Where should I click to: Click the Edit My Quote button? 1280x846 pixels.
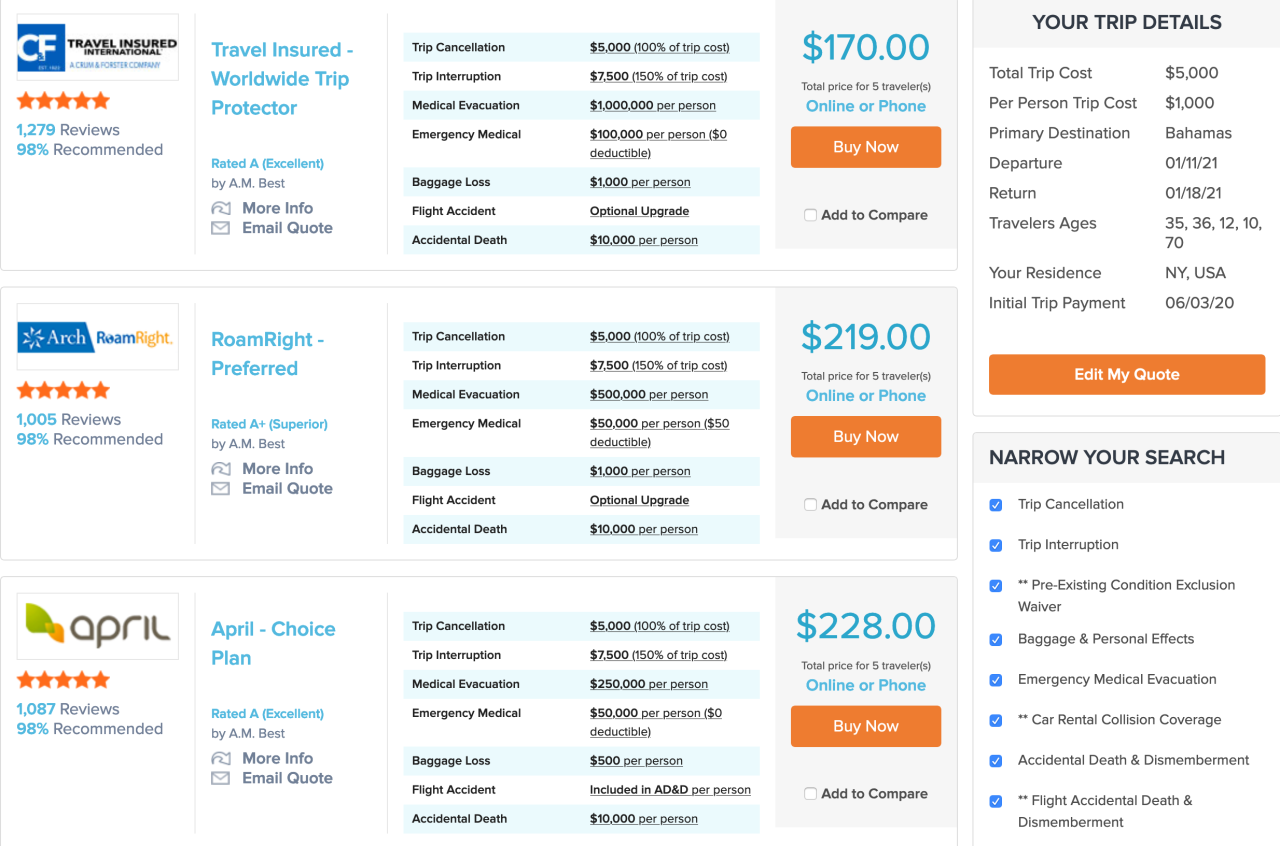1126,374
